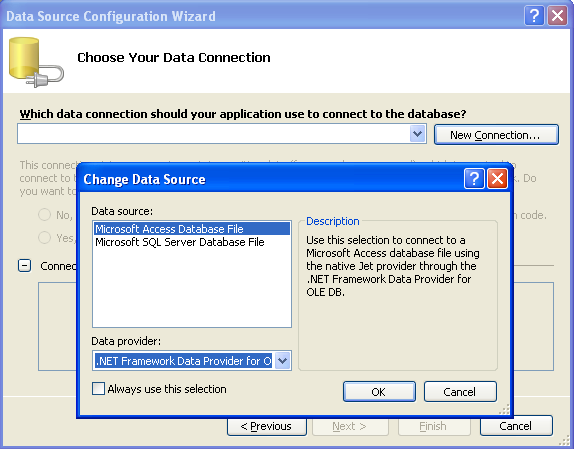Screen dimensions: 574x449
Task: Click the database plug icon in wizard header
Action: (36, 62)
